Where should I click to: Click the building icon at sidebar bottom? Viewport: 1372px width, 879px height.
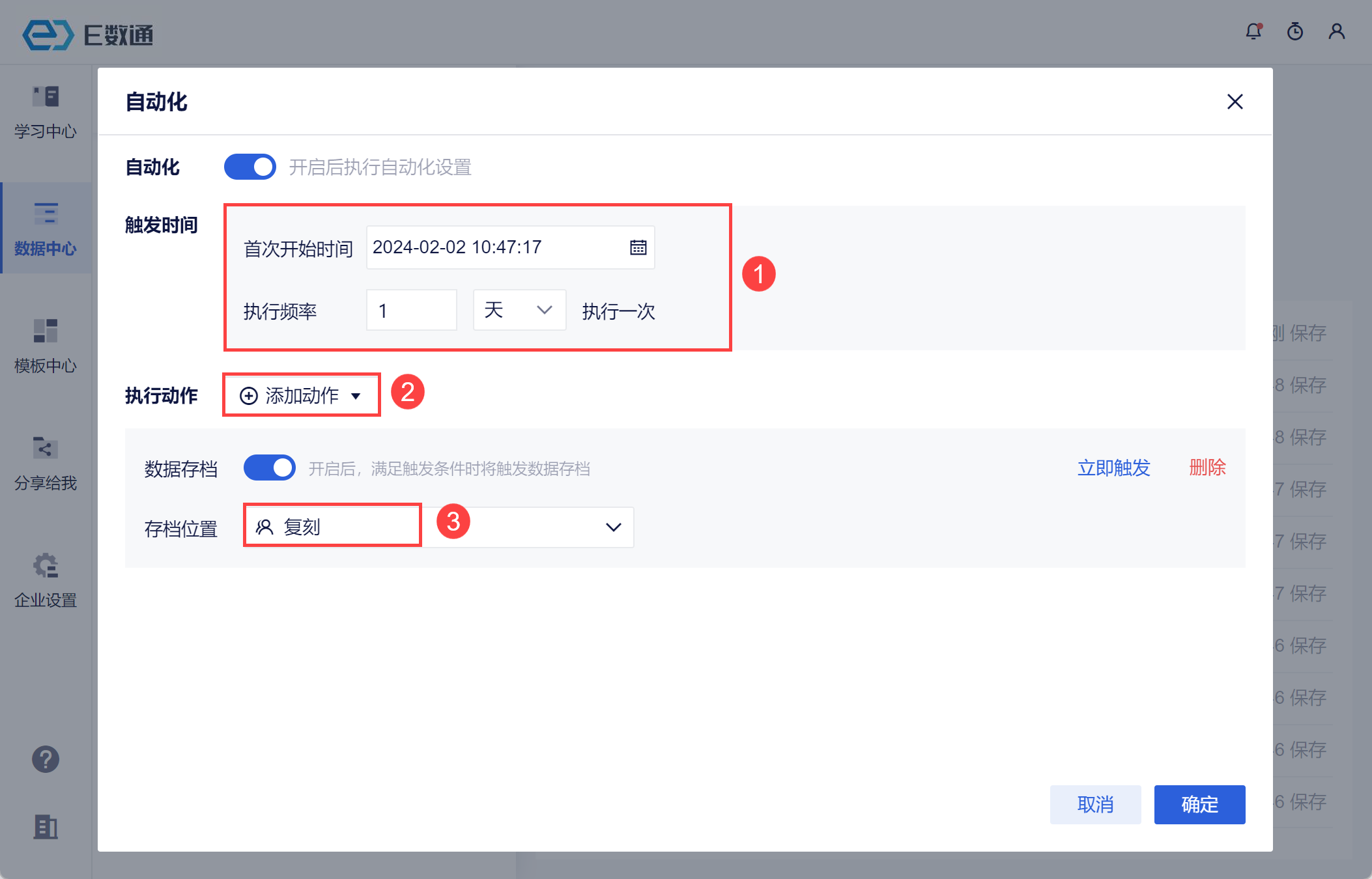[x=46, y=827]
